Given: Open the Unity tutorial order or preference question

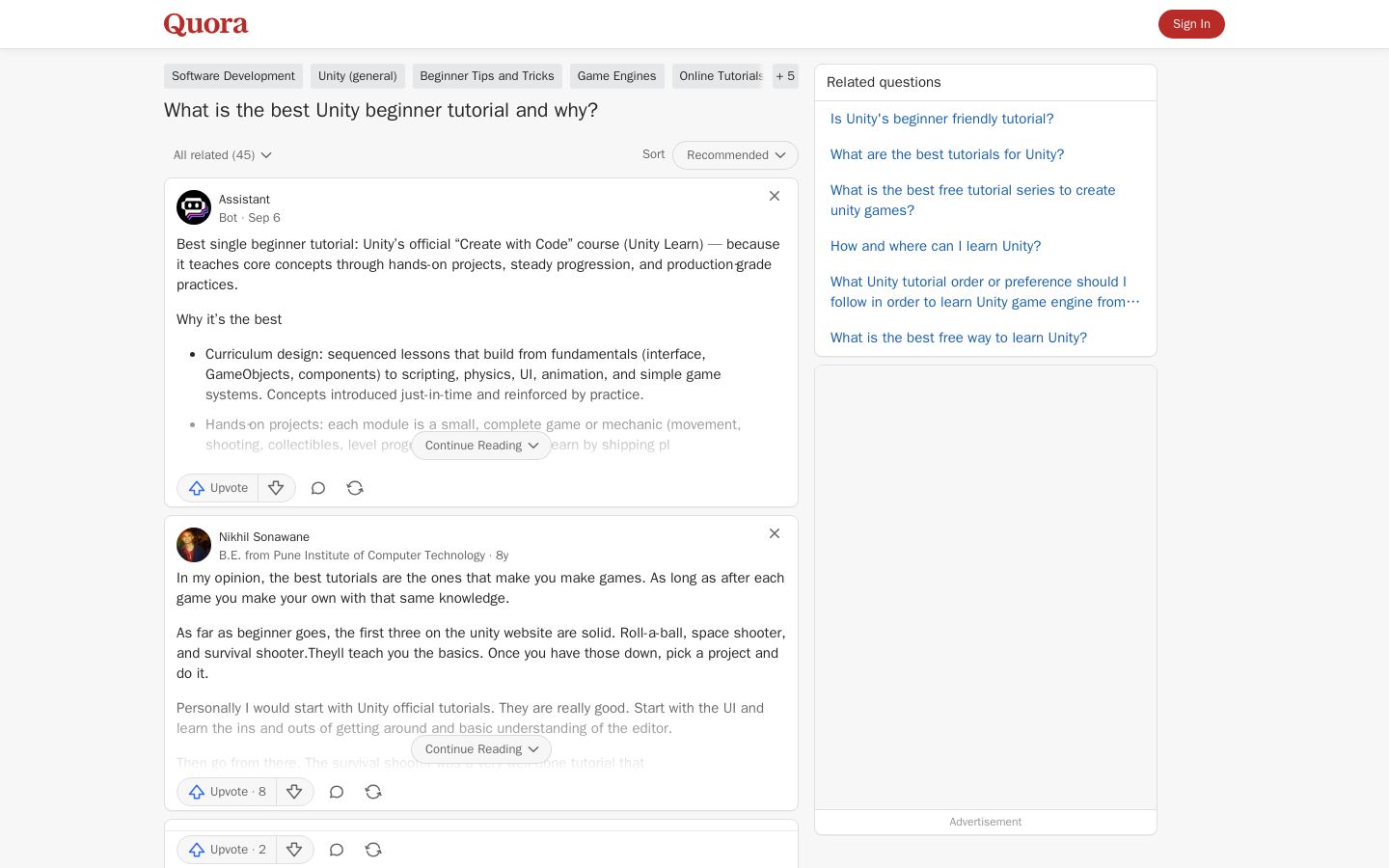Looking at the screenshot, I should [985, 292].
